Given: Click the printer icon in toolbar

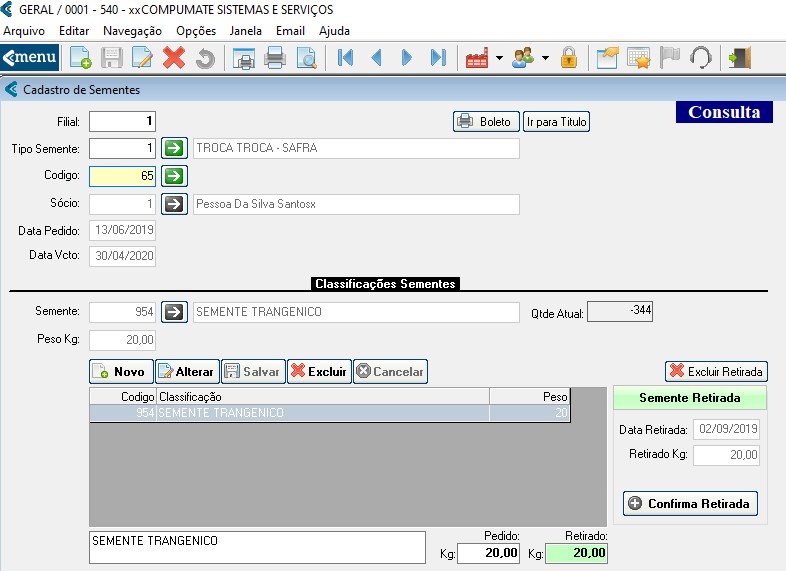Looking at the screenshot, I should (x=275, y=58).
